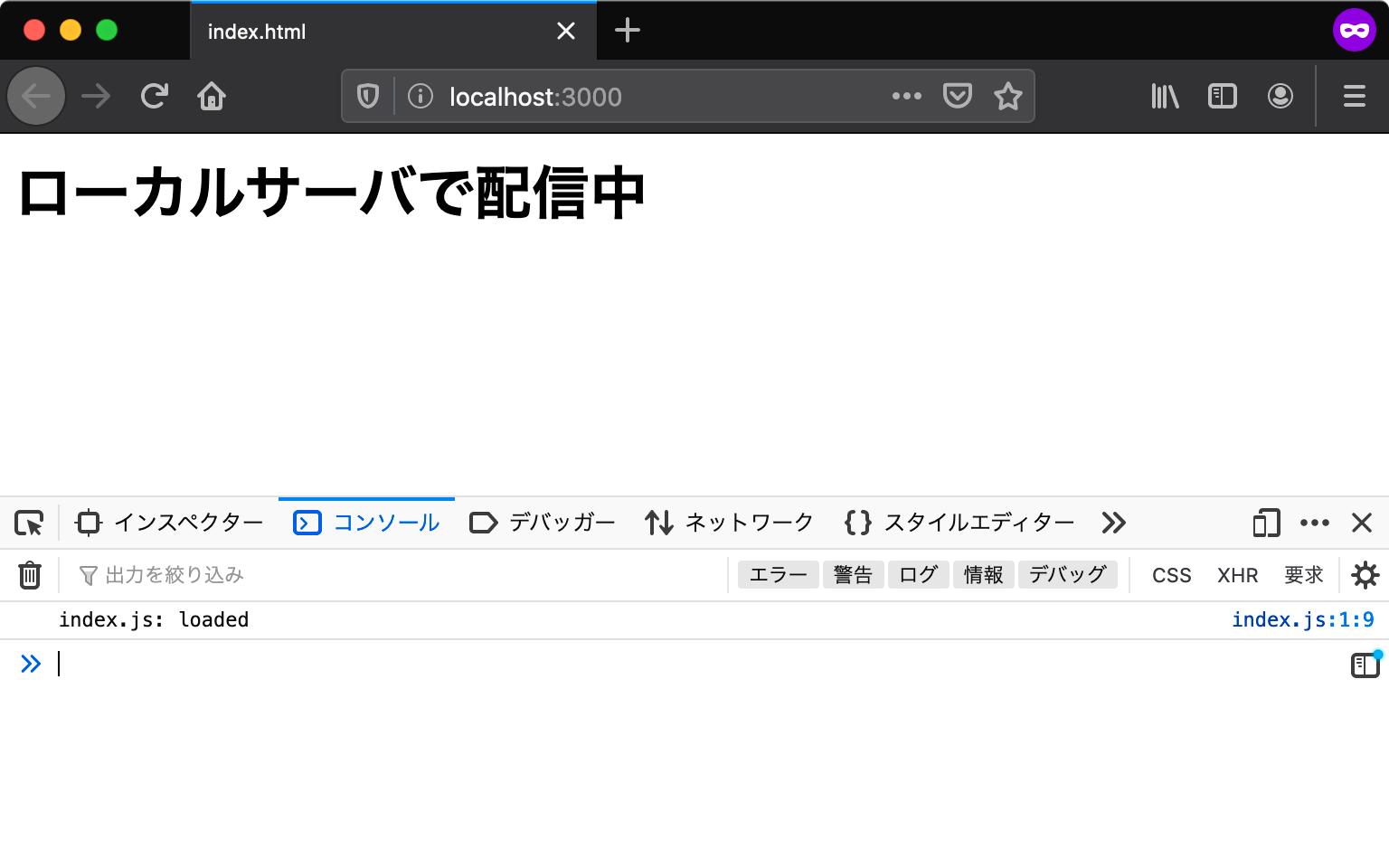Open the console settings gear
Viewport: 1389px width, 868px height.
pyautogui.click(x=1365, y=574)
